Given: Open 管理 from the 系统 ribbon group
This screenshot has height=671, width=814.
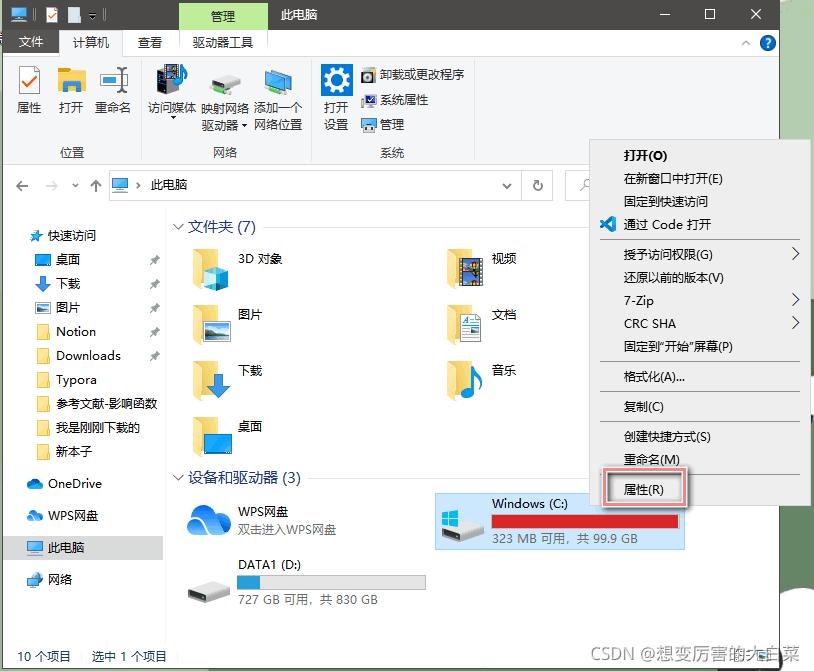Looking at the screenshot, I should point(384,125).
